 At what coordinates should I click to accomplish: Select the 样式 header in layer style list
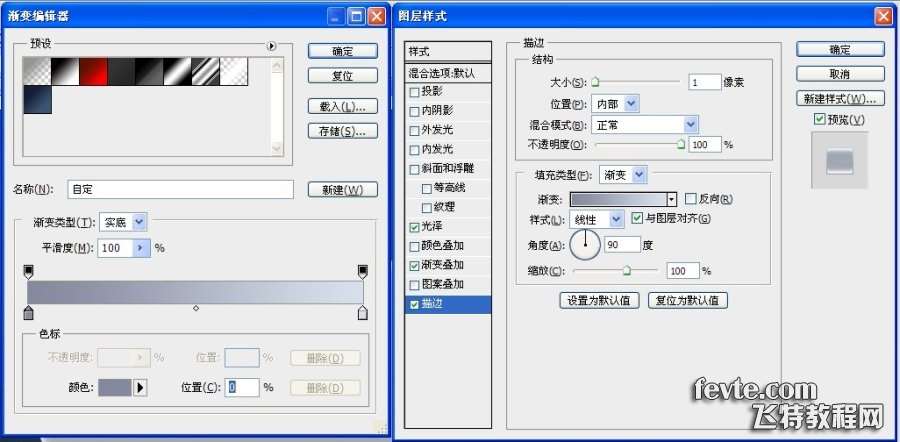pos(448,52)
